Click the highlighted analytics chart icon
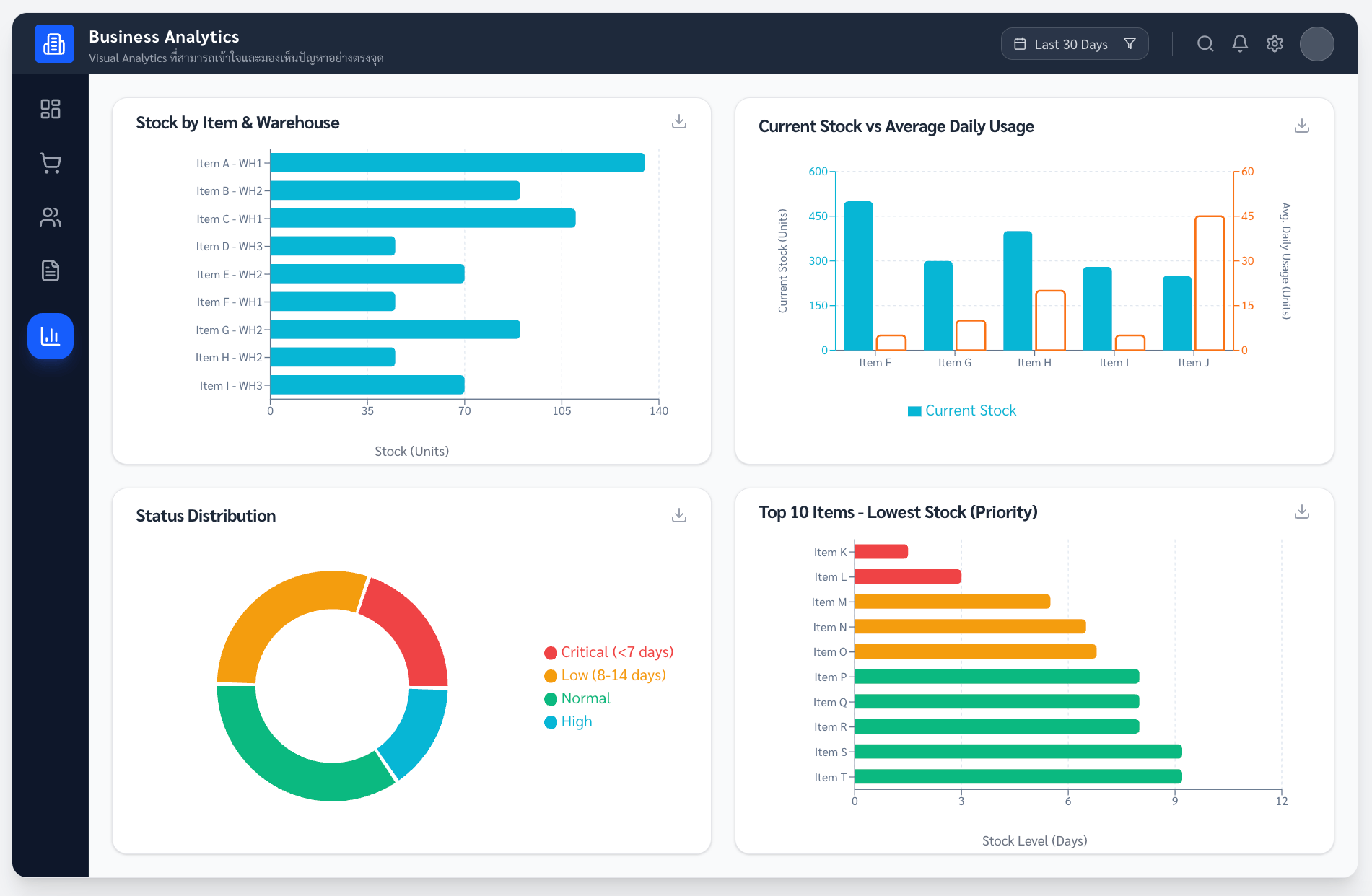The height and width of the screenshot is (896, 1372). click(50, 335)
